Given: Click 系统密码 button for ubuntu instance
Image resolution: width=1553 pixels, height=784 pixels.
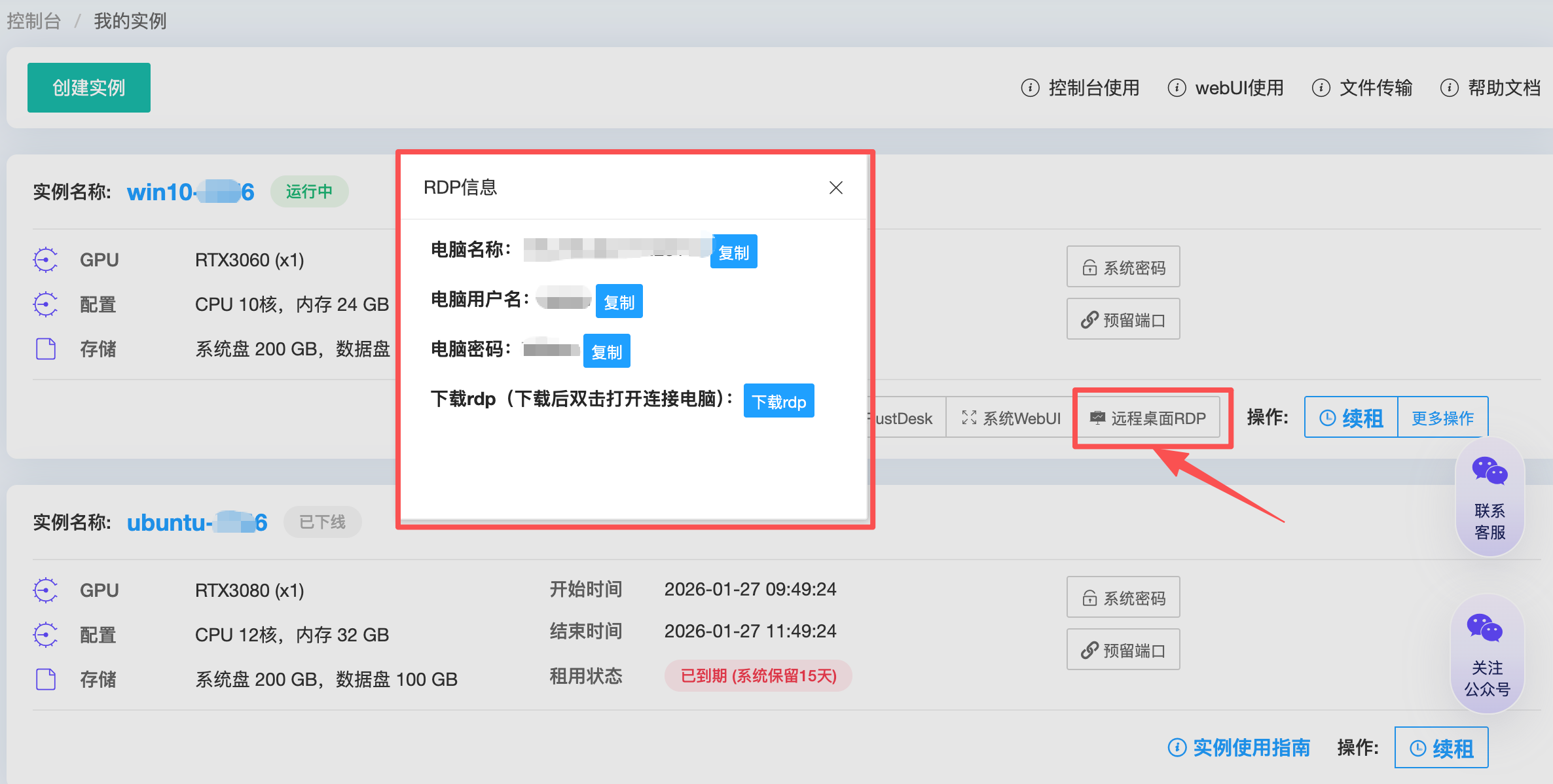Looking at the screenshot, I should 1123,597.
